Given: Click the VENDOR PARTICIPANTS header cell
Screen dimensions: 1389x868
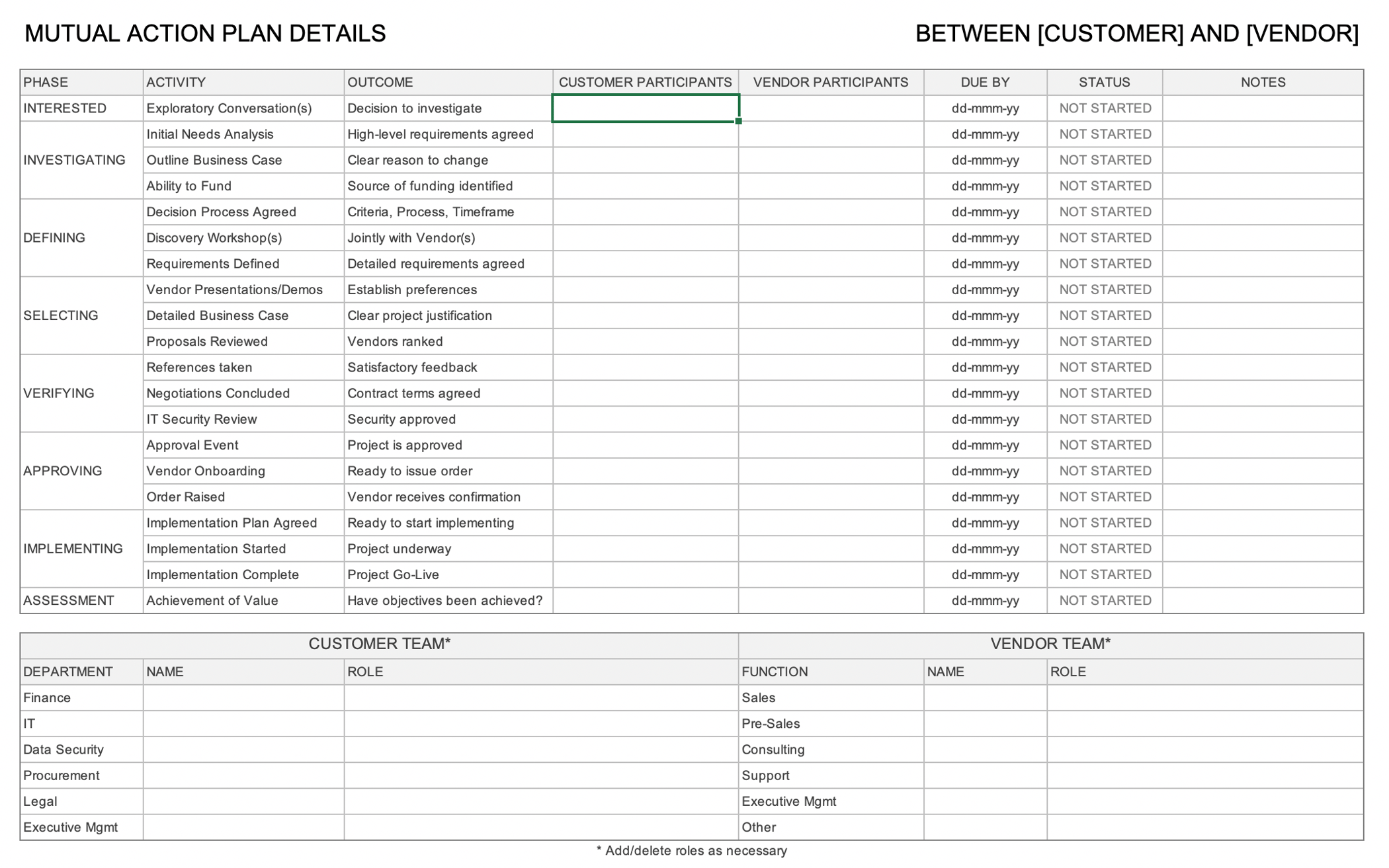Looking at the screenshot, I should pos(831,83).
